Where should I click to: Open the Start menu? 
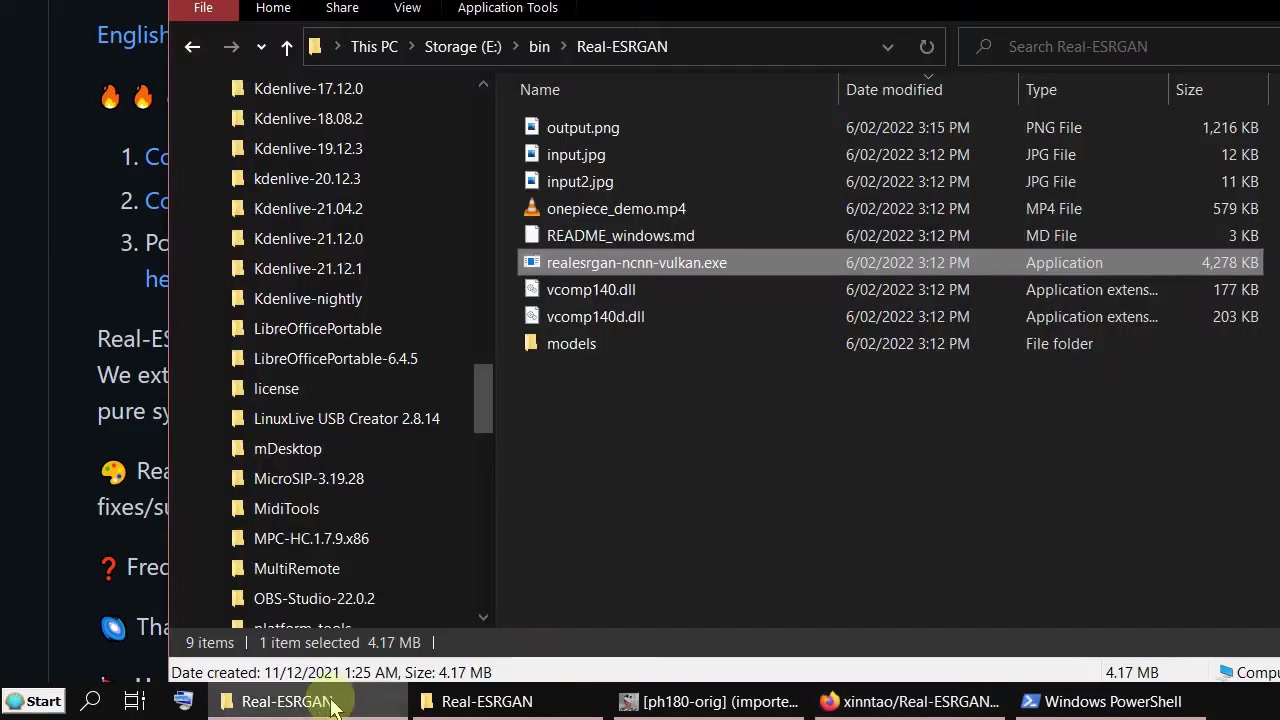point(34,702)
